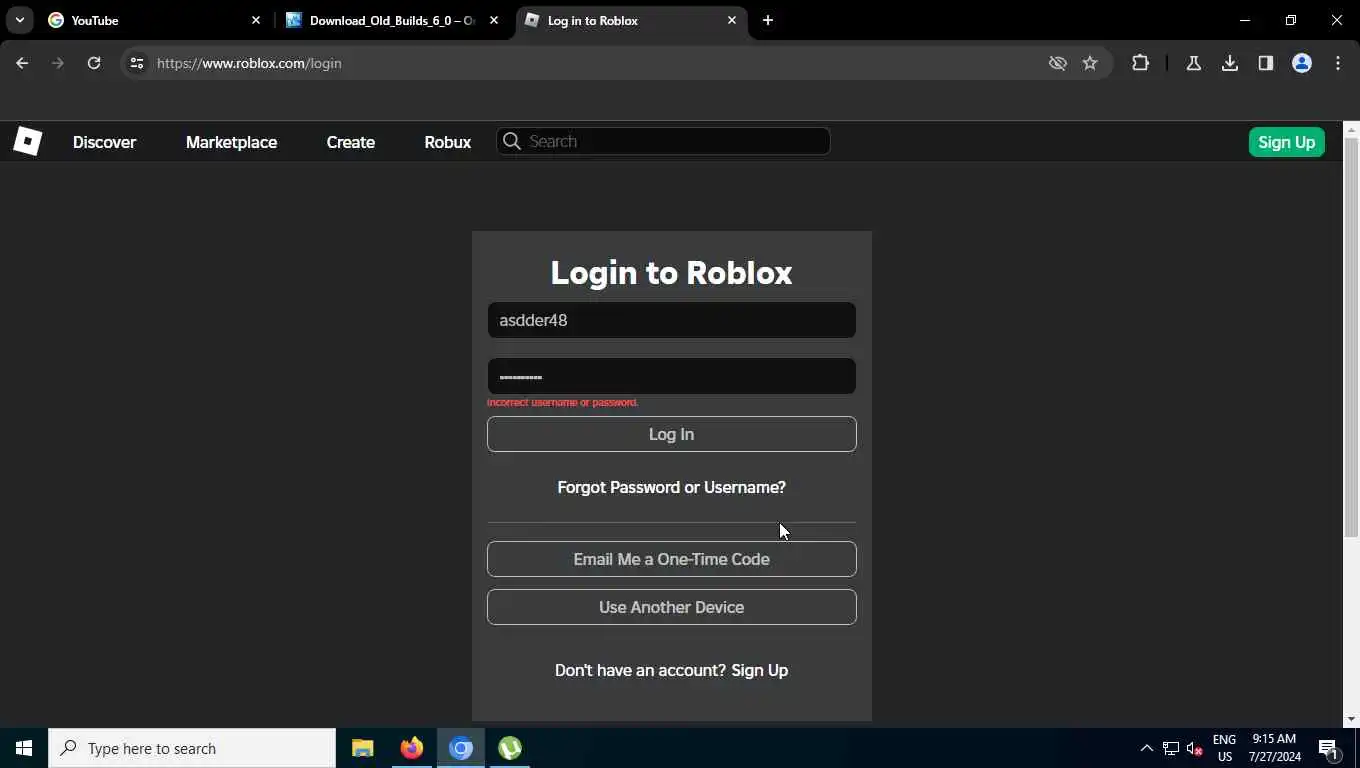Open the Discover menu item
The image size is (1360, 768).
tap(104, 142)
